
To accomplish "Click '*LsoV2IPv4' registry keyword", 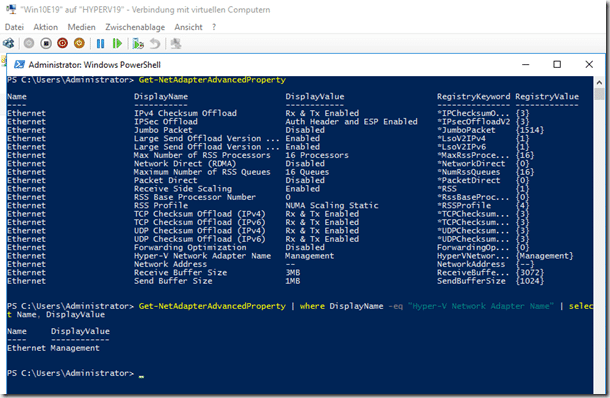I will click(x=461, y=138).
